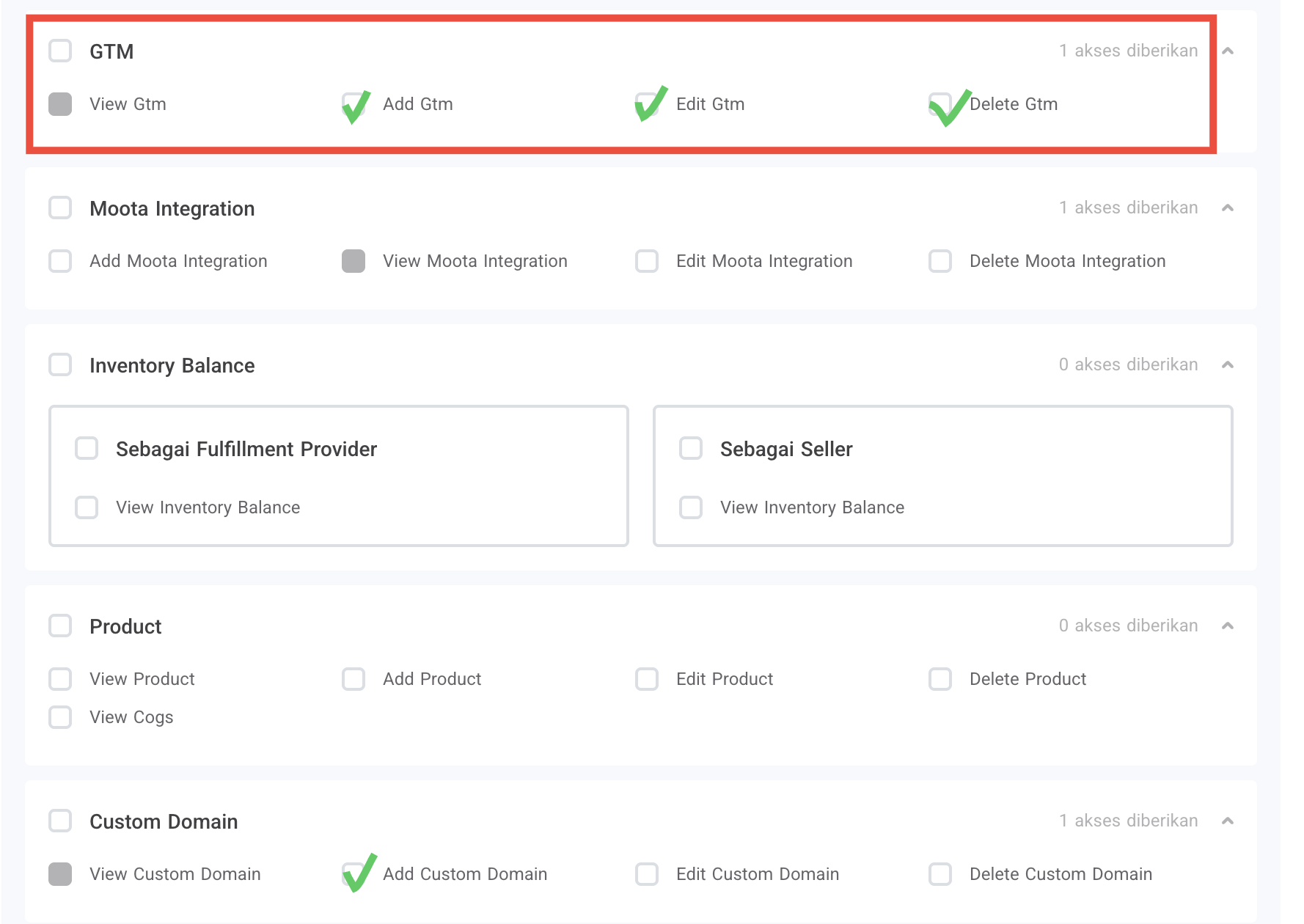Click '0 akses diberikan' beside Product
Image resolution: width=1304 pixels, height=924 pixels.
1129,626
